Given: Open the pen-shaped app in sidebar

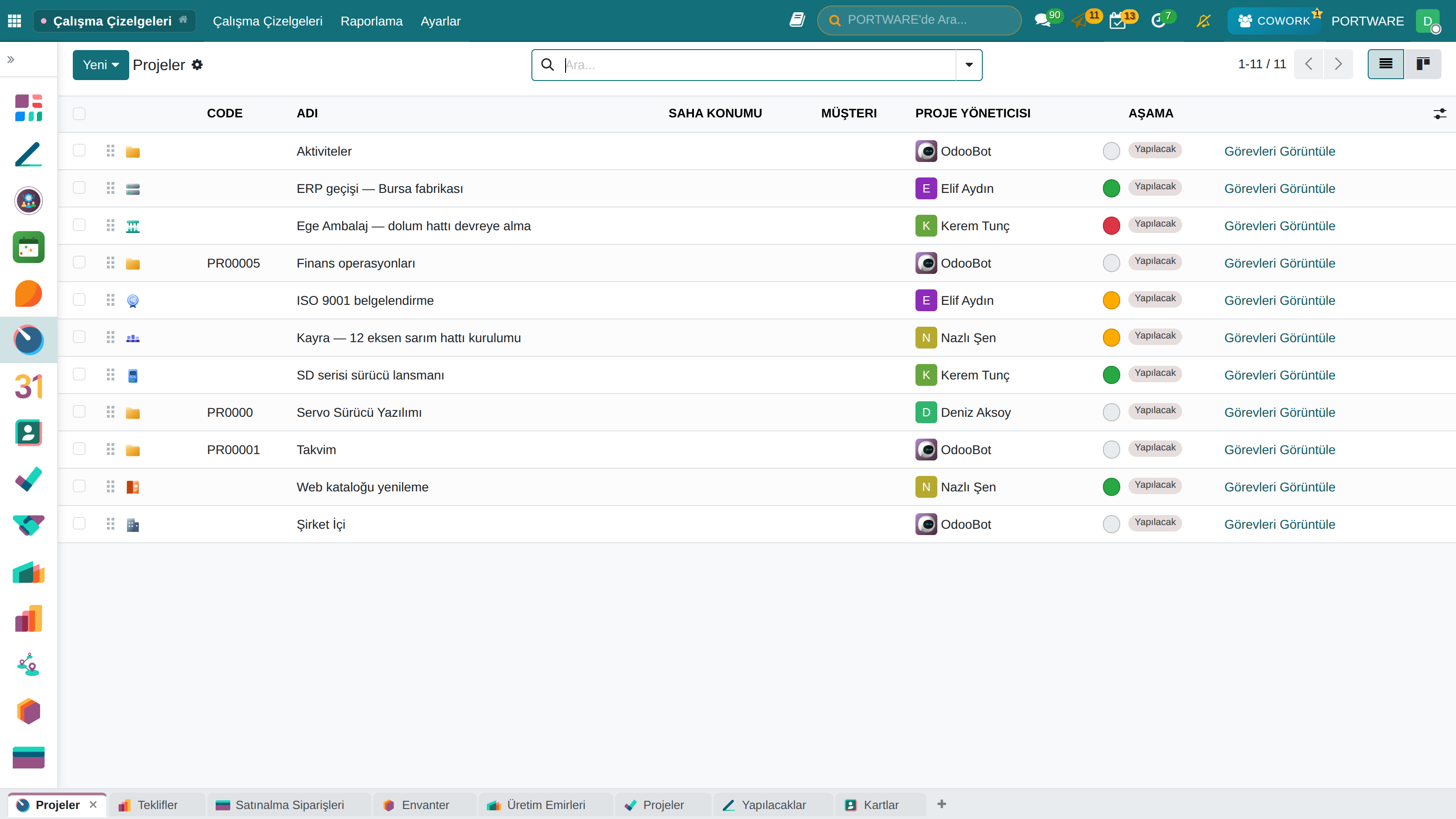Looking at the screenshot, I should [28, 154].
